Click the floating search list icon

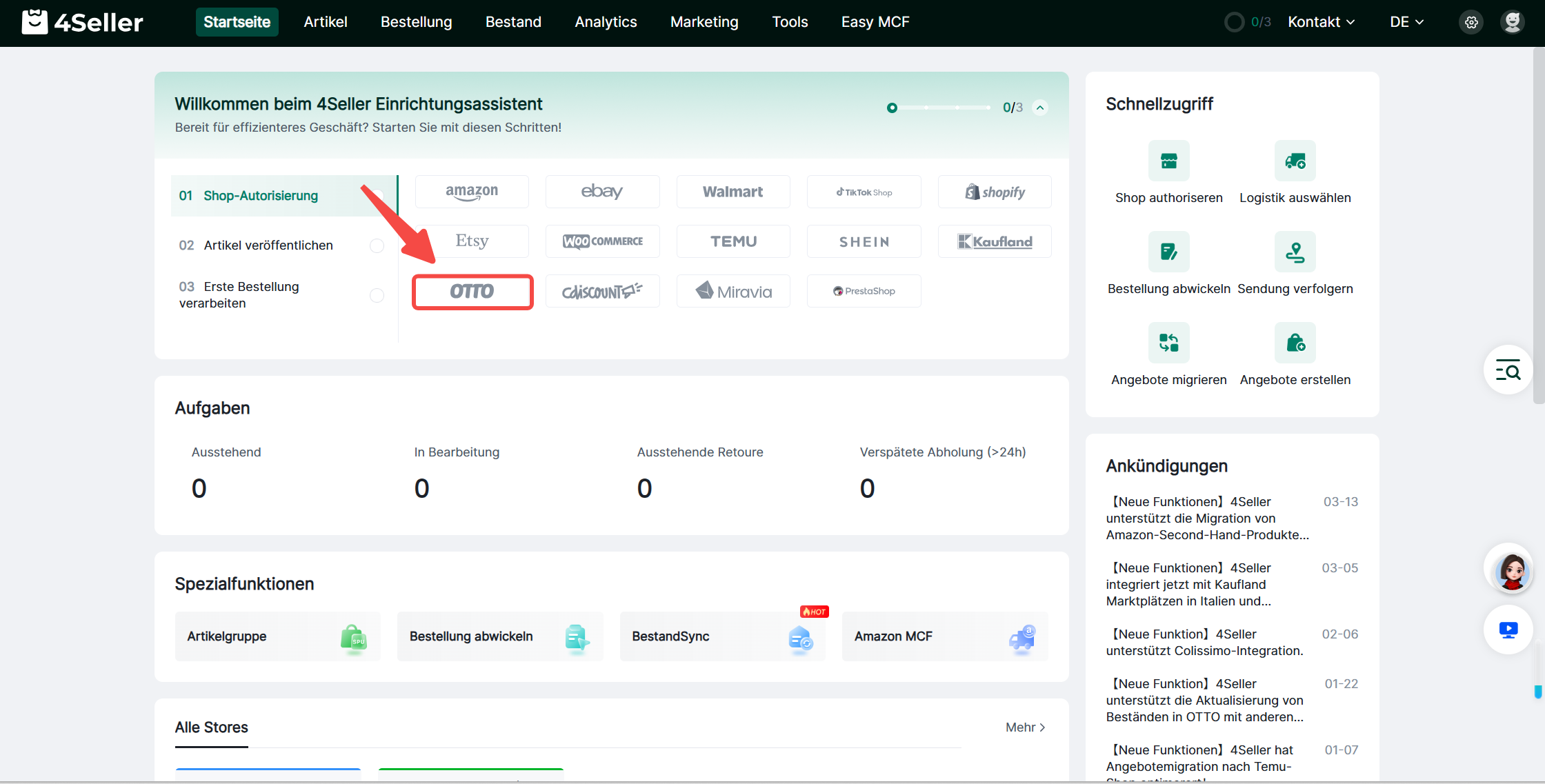pyautogui.click(x=1508, y=370)
